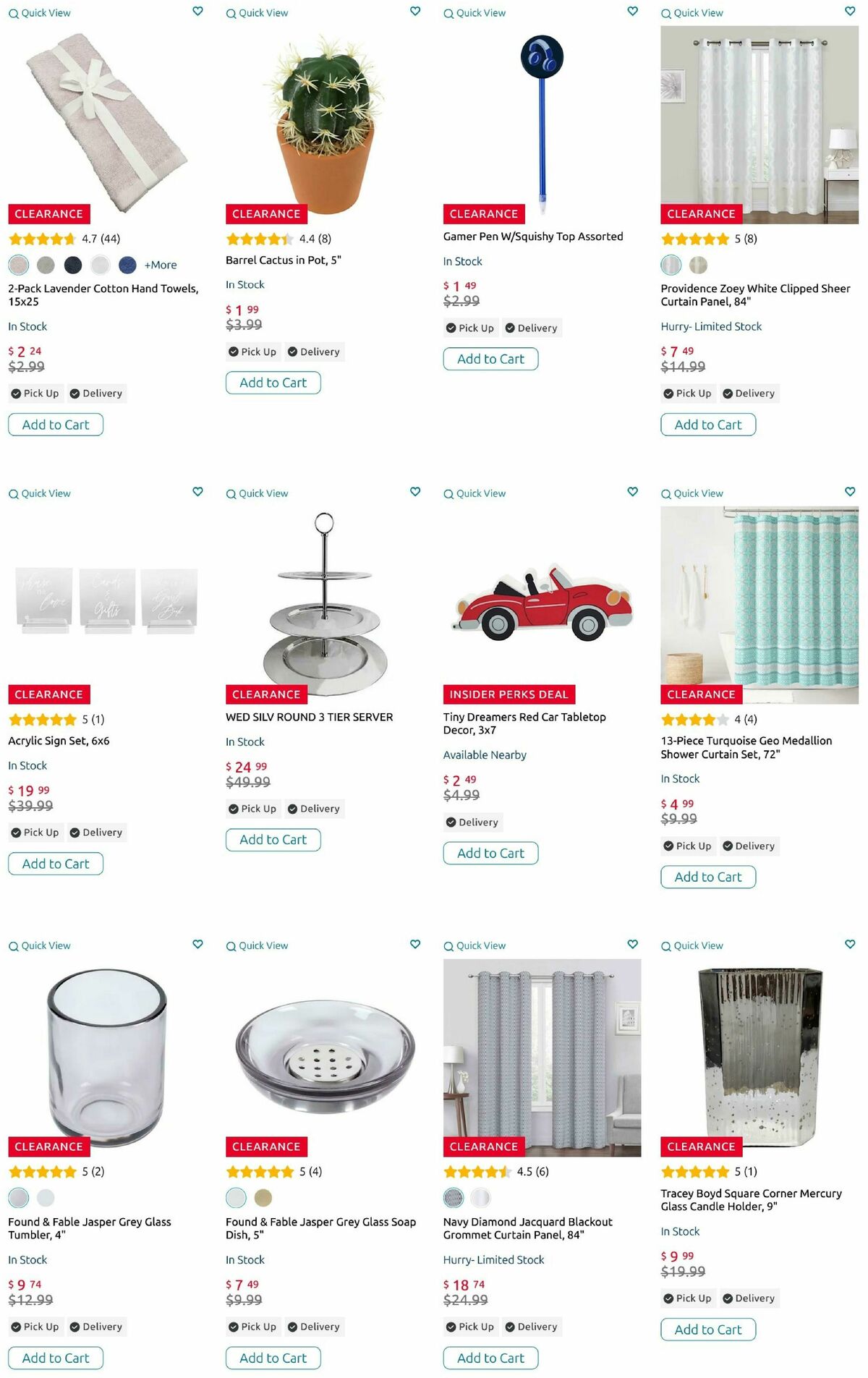Add Turquoise Shower Curtain Set to cart
The width and height of the screenshot is (868, 1378).
coord(707,877)
